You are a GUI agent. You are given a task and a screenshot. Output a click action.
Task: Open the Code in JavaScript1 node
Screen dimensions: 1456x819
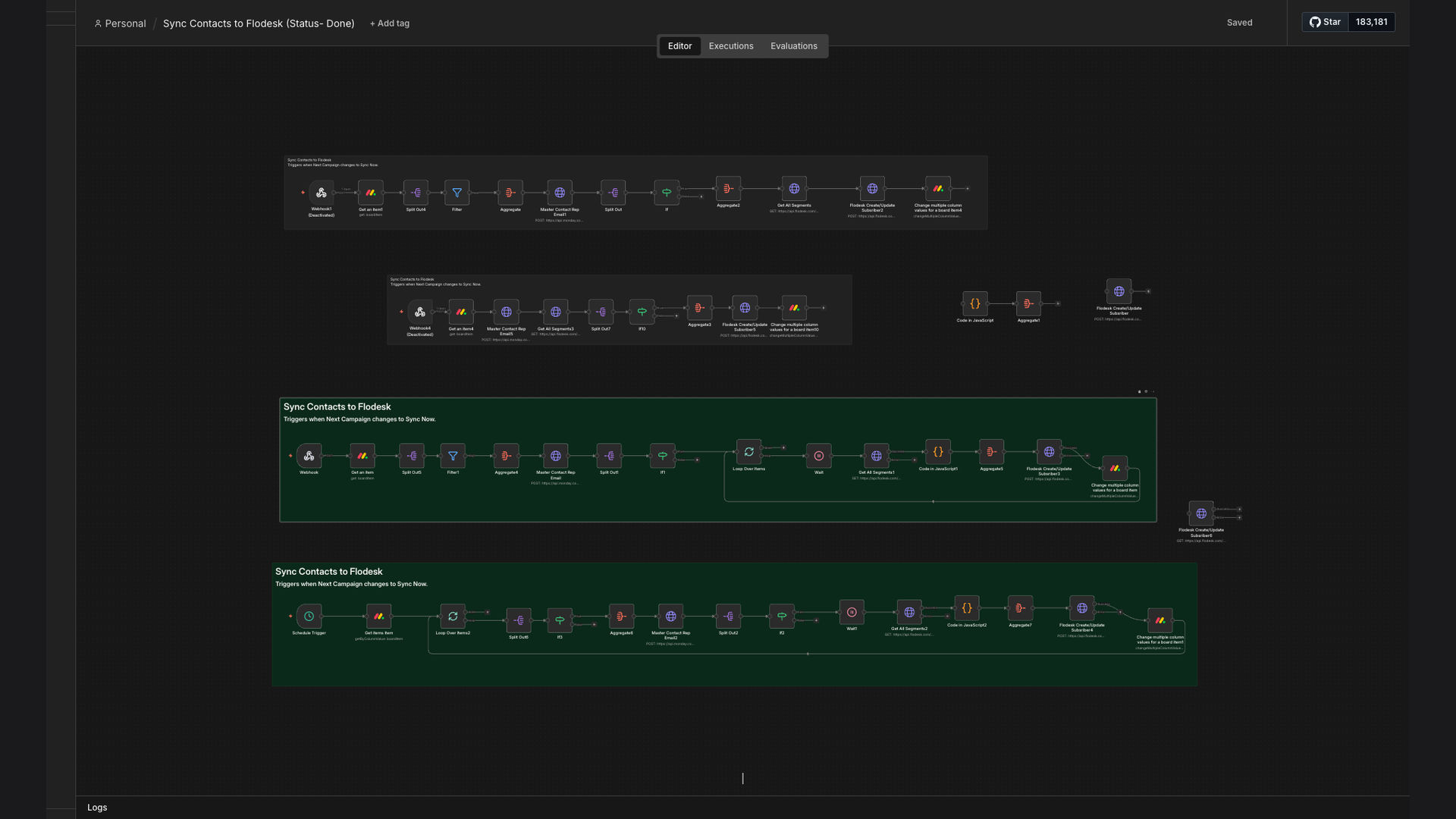click(x=938, y=452)
